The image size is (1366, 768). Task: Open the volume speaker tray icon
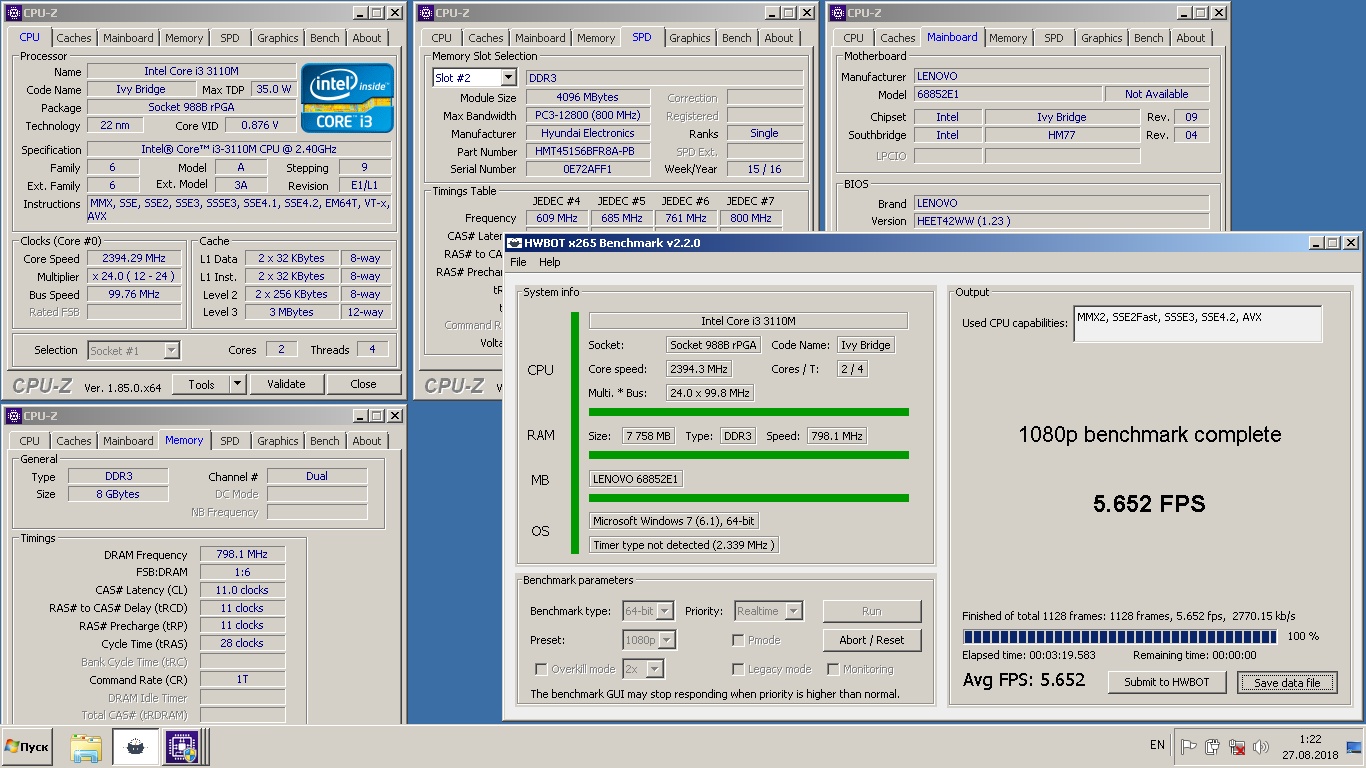pos(1260,746)
